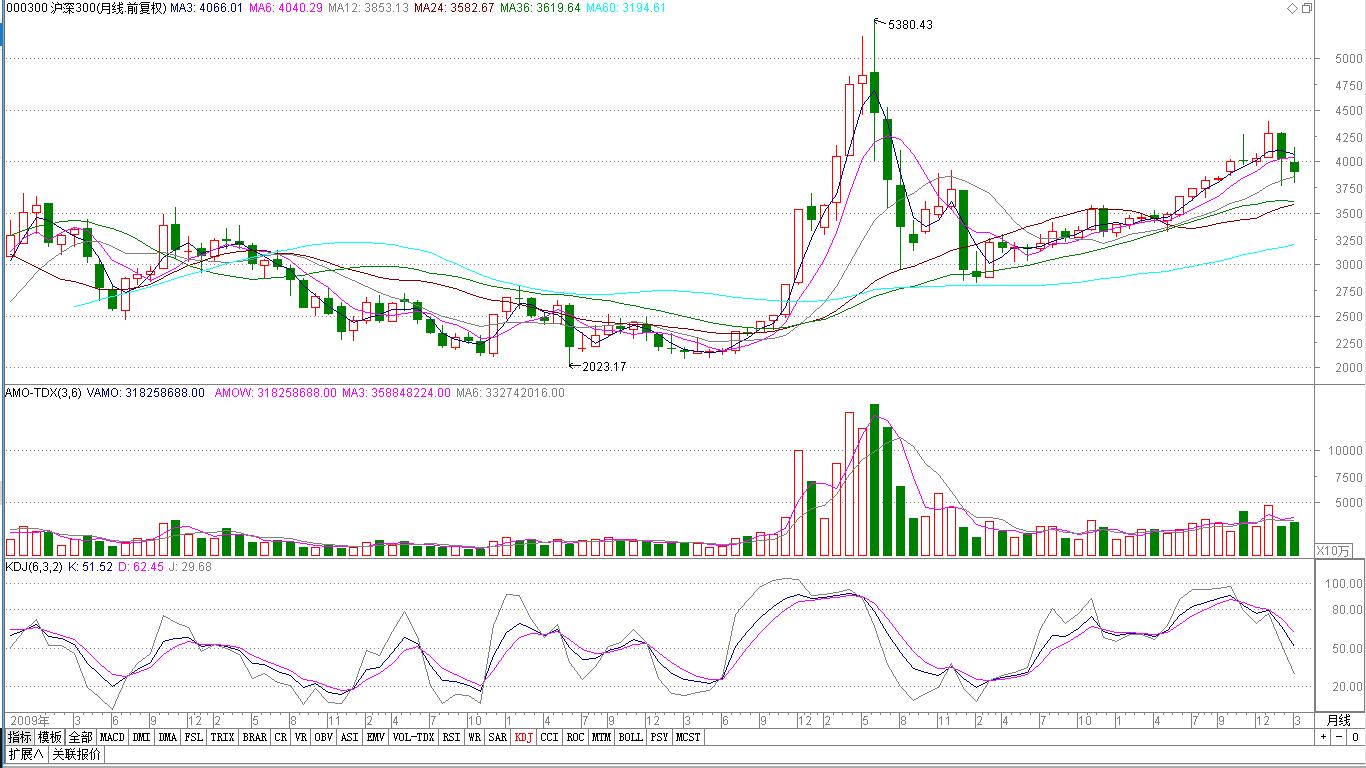Image resolution: width=1366 pixels, height=768 pixels.
Task: Switch indicator to CCI
Action: (x=550, y=737)
